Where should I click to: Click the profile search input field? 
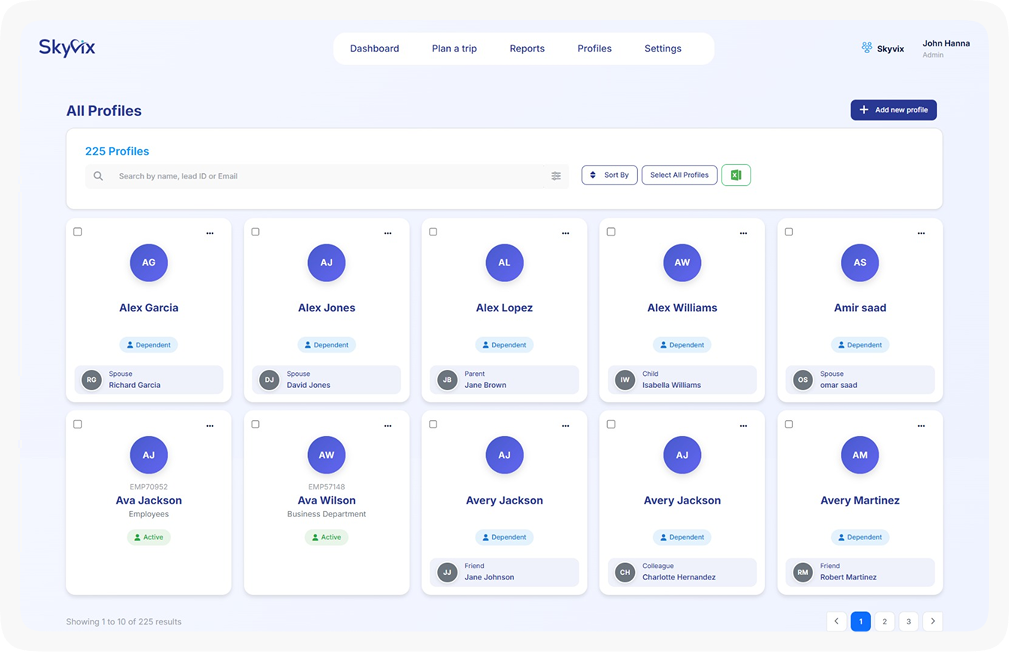330,176
